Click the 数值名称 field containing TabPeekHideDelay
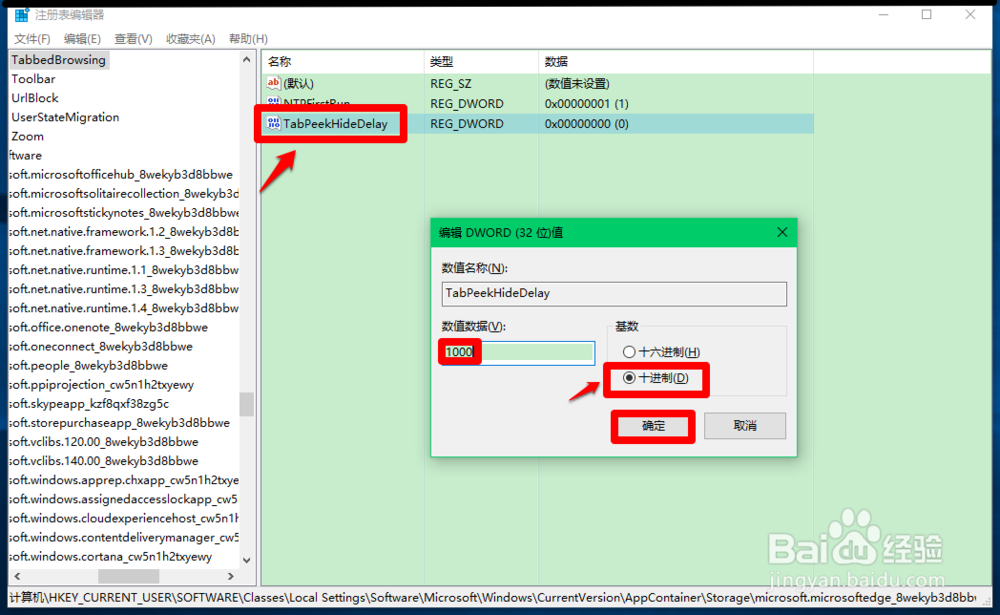The width and height of the screenshot is (1000, 615). click(614, 294)
